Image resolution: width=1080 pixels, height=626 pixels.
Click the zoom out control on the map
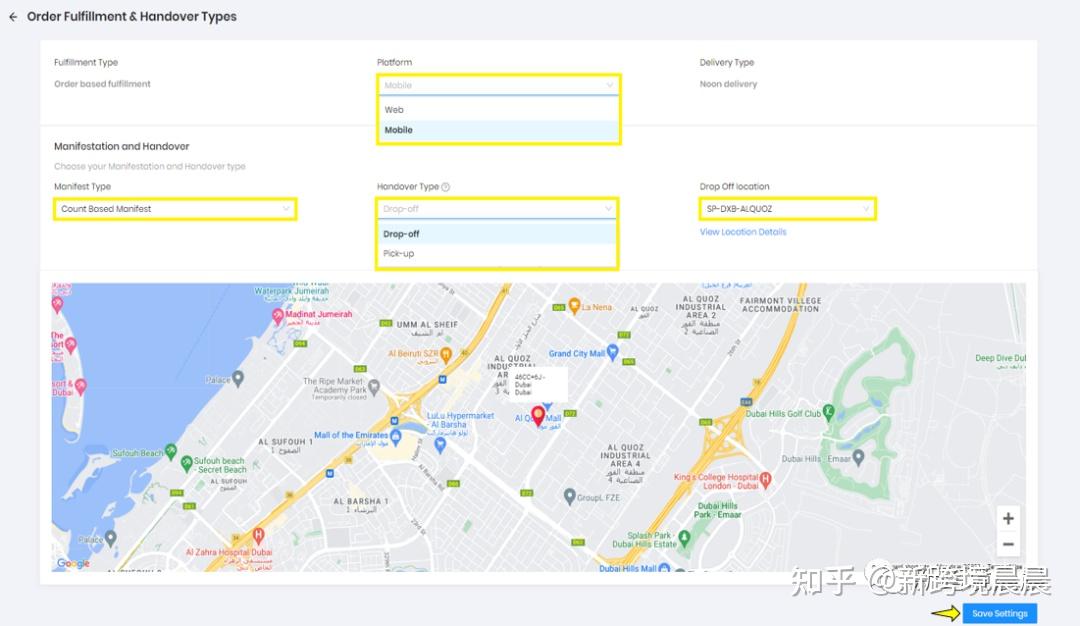pyautogui.click(x=1008, y=543)
